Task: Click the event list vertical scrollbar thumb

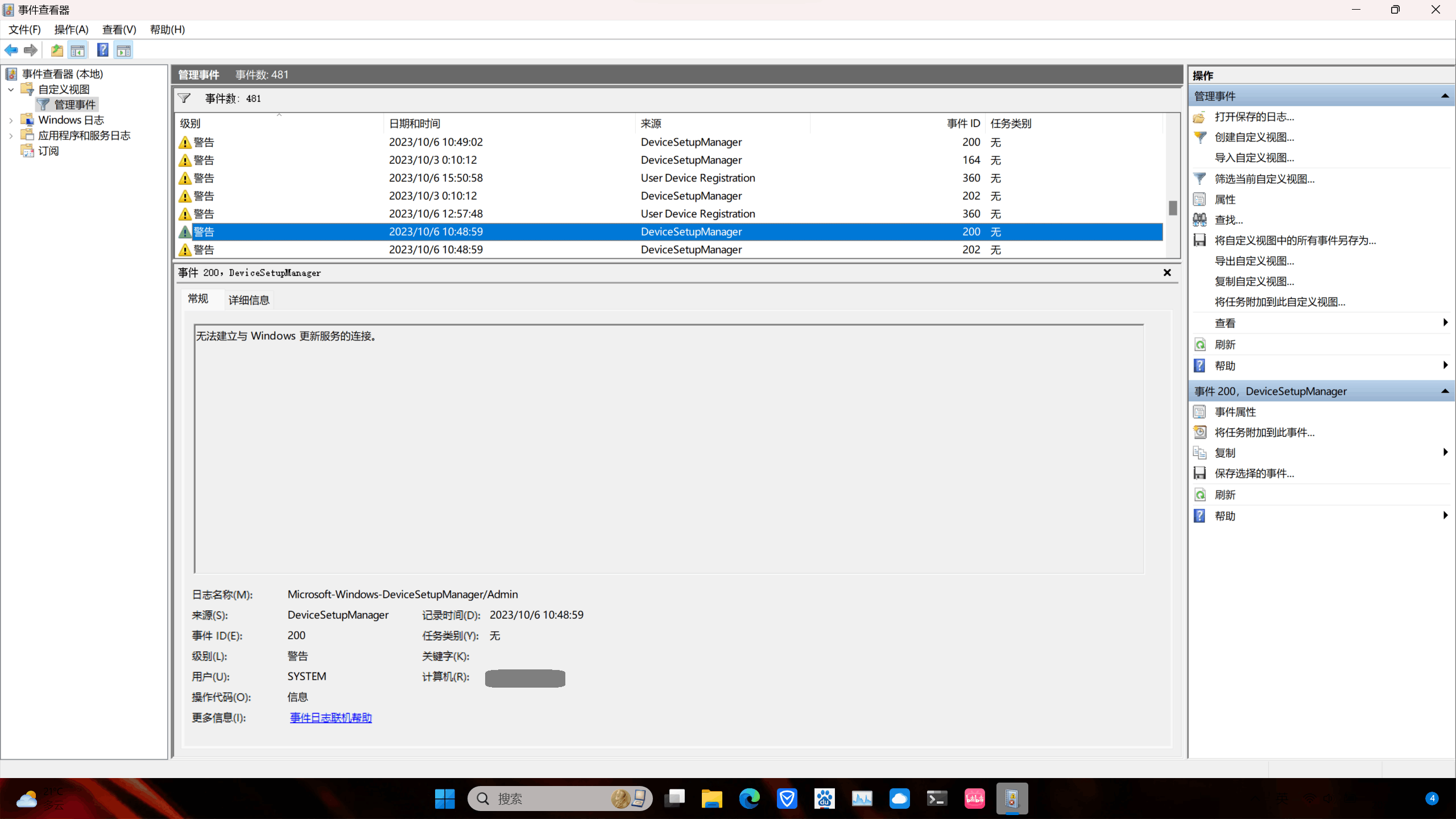Action: tap(1172, 208)
